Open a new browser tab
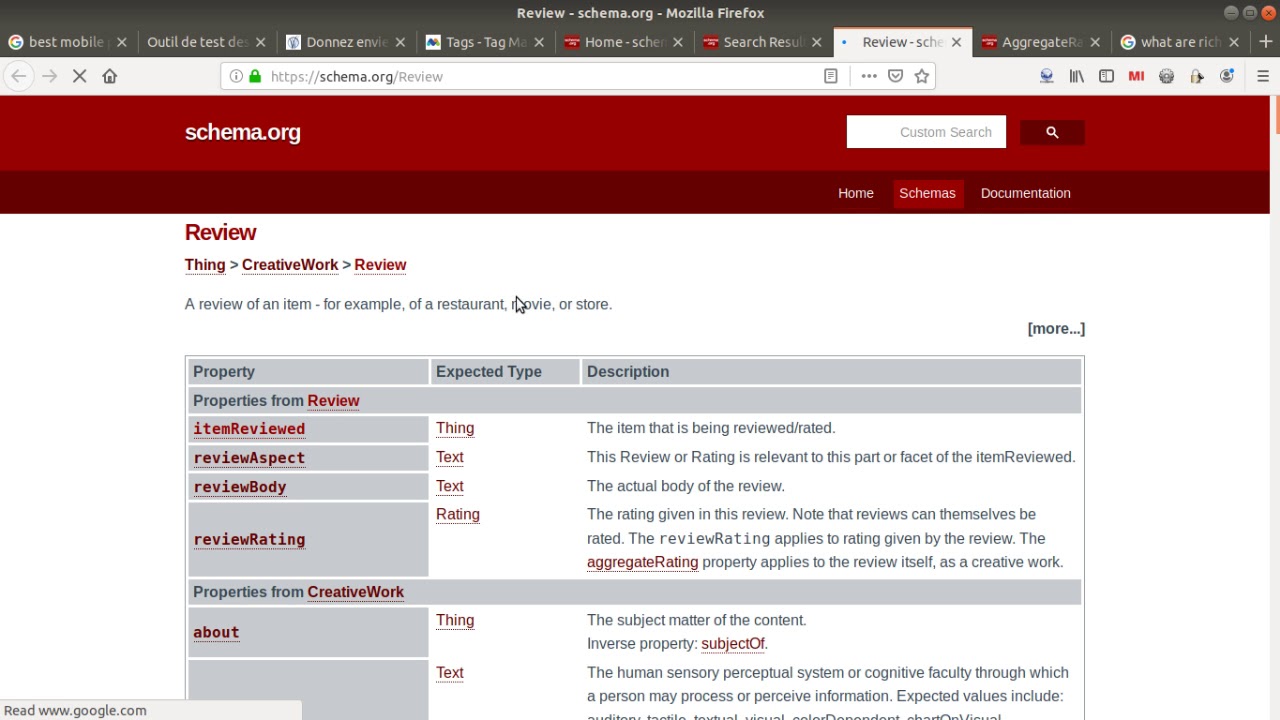This screenshot has height=720, width=1280. 1266,42
